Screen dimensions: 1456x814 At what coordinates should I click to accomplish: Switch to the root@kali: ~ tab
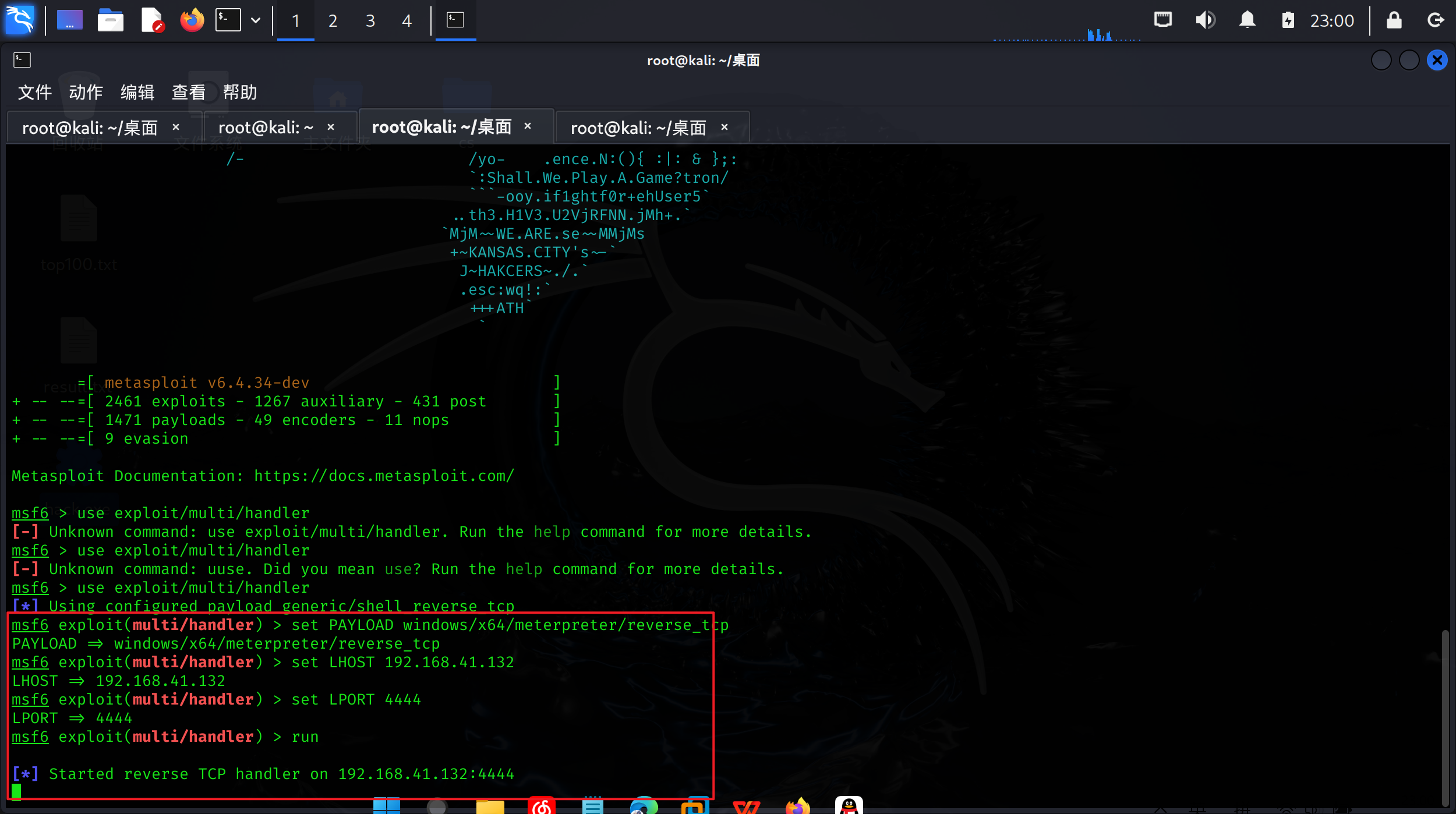(x=266, y=128)
